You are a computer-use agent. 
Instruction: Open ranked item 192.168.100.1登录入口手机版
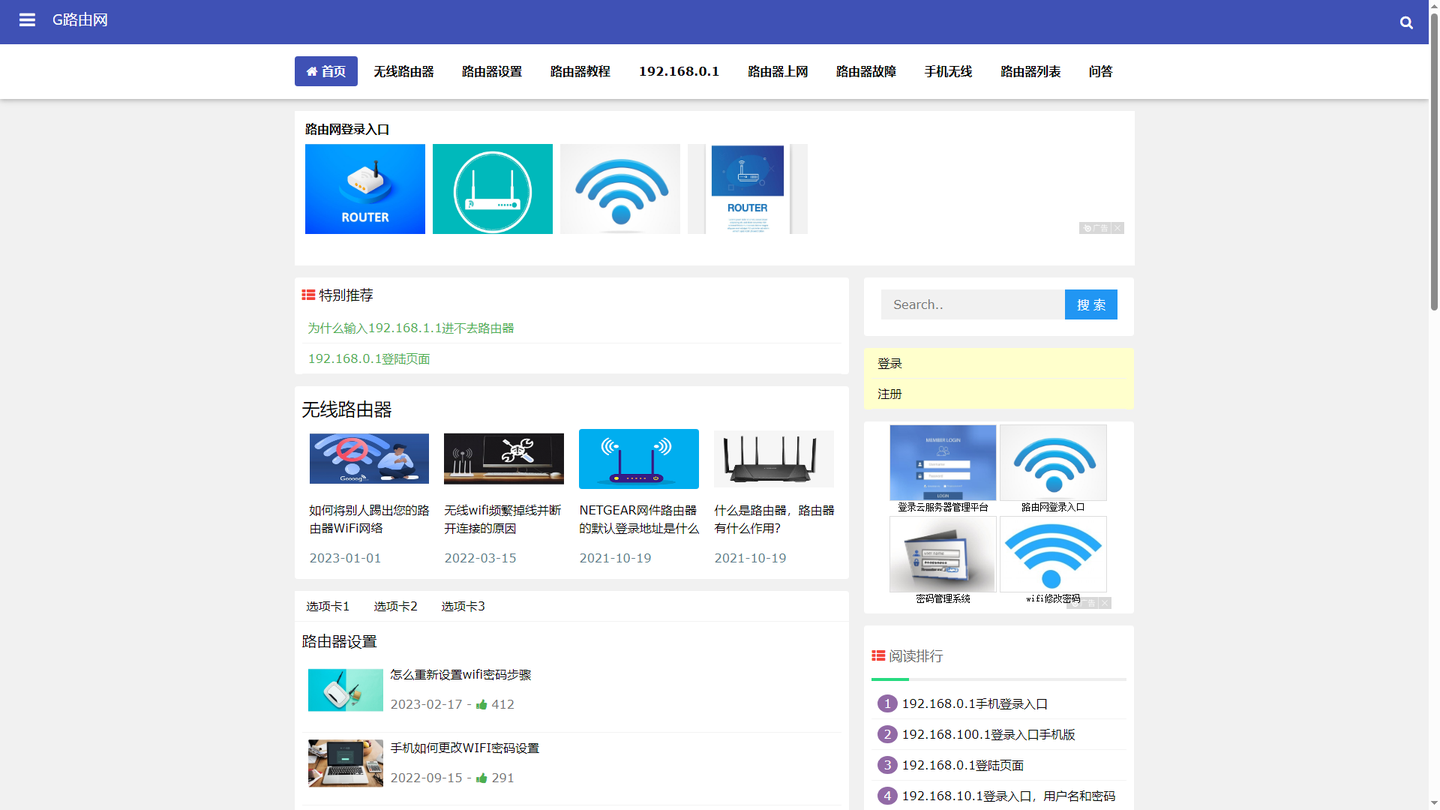point(989,735)
